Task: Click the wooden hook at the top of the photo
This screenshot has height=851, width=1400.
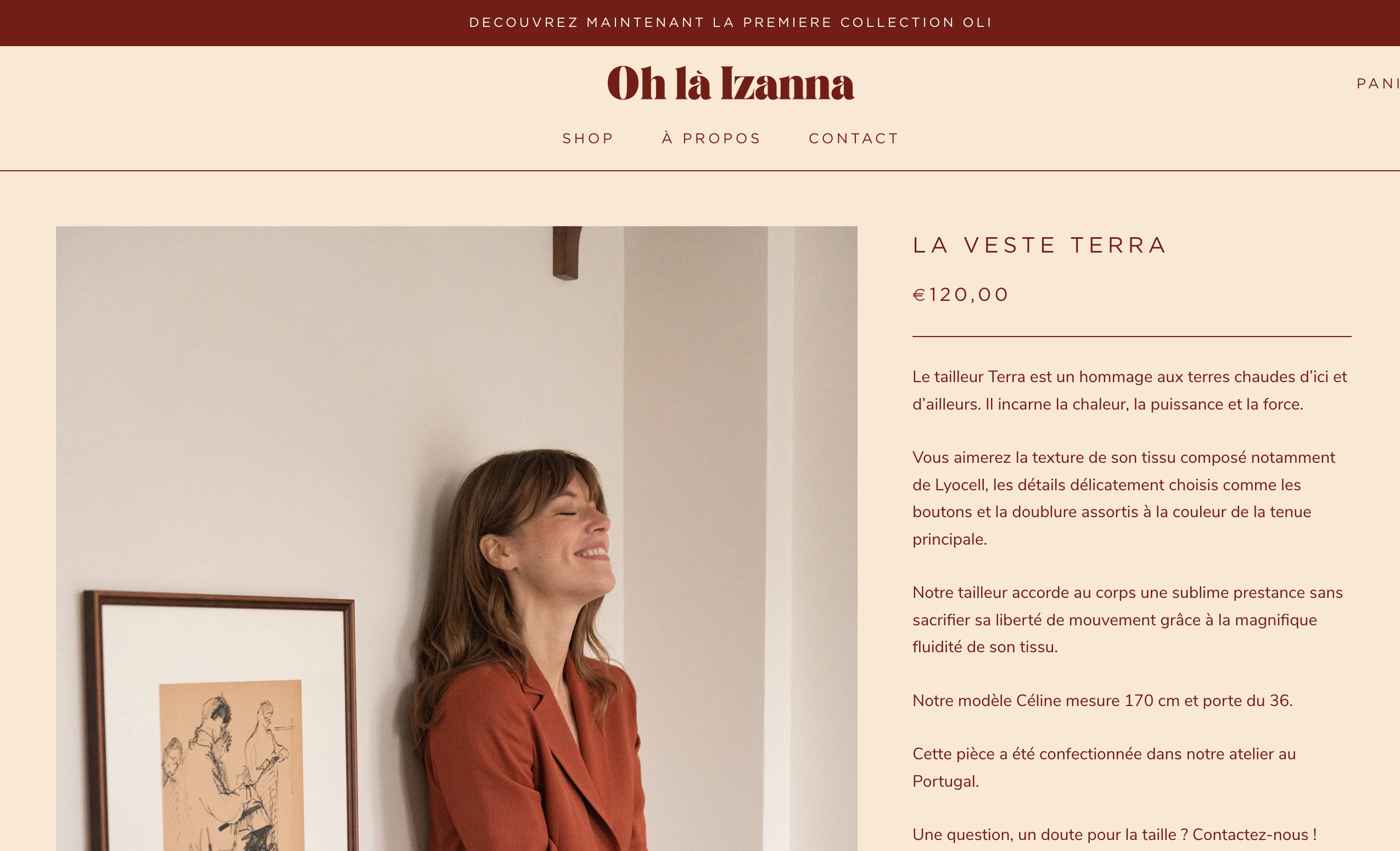Action: coord(566,252)
